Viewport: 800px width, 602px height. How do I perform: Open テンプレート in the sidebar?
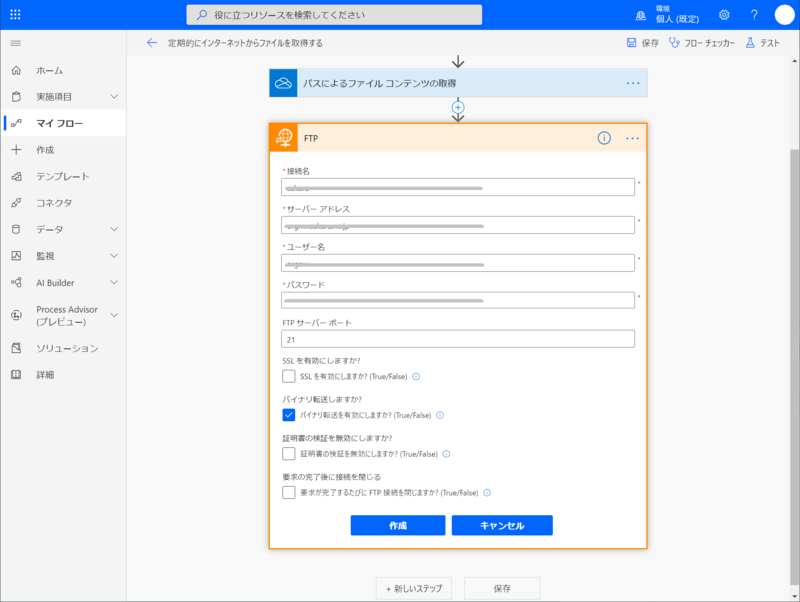pos(63,176)
